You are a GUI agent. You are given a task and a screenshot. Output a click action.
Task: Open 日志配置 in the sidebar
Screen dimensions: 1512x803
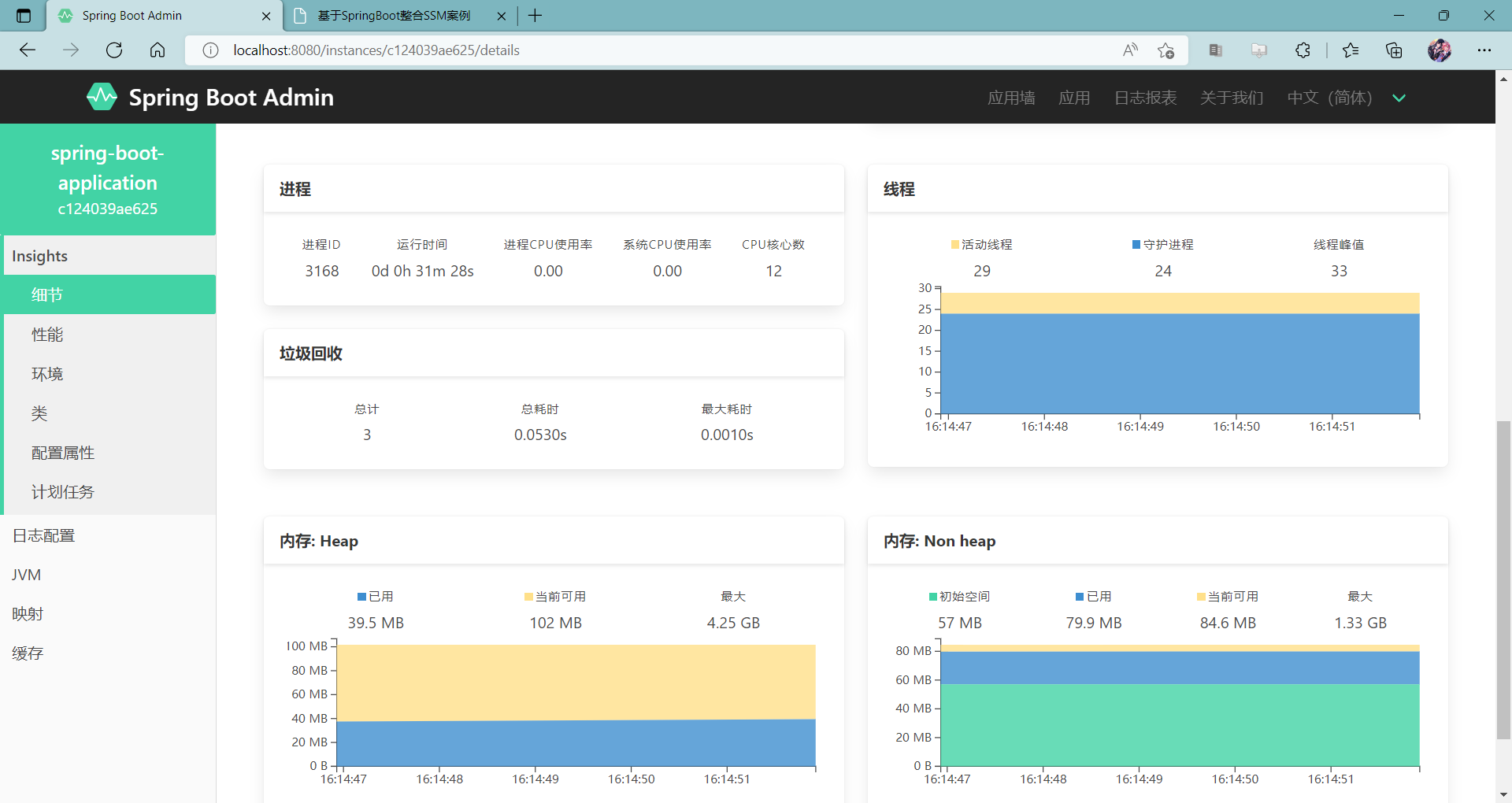coord(108,535)
